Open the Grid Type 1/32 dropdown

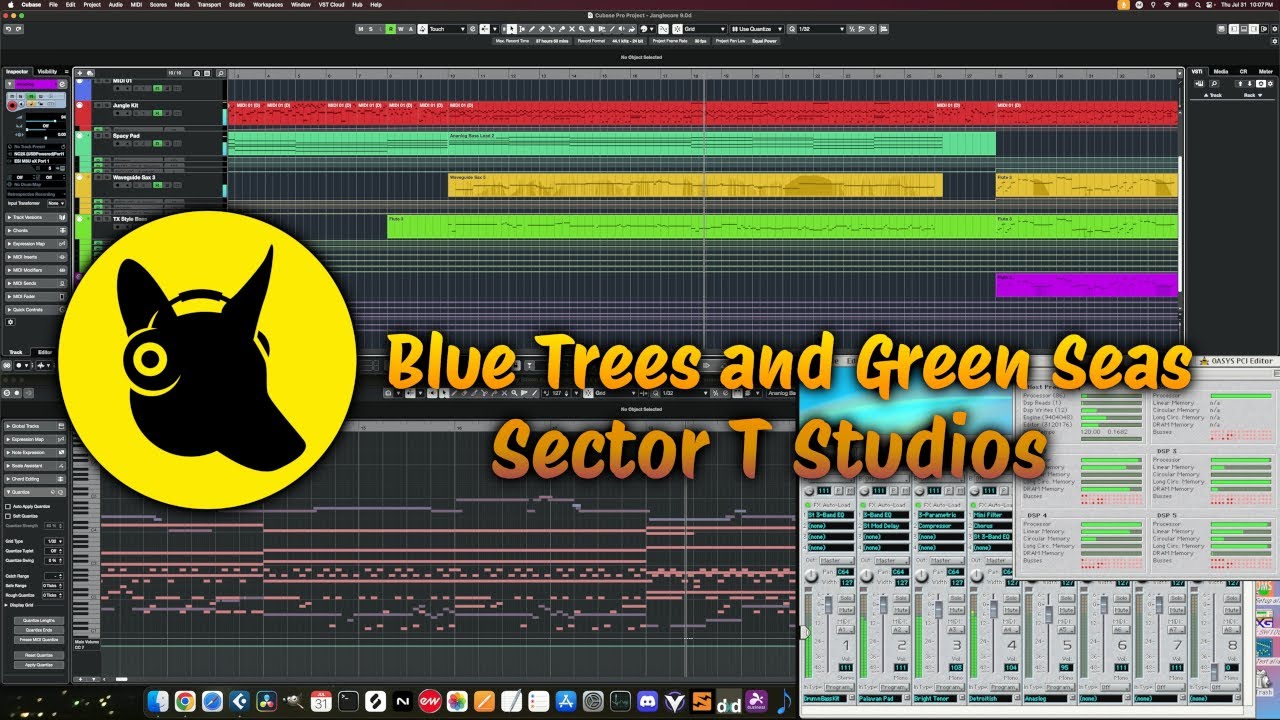pos(54,541)
